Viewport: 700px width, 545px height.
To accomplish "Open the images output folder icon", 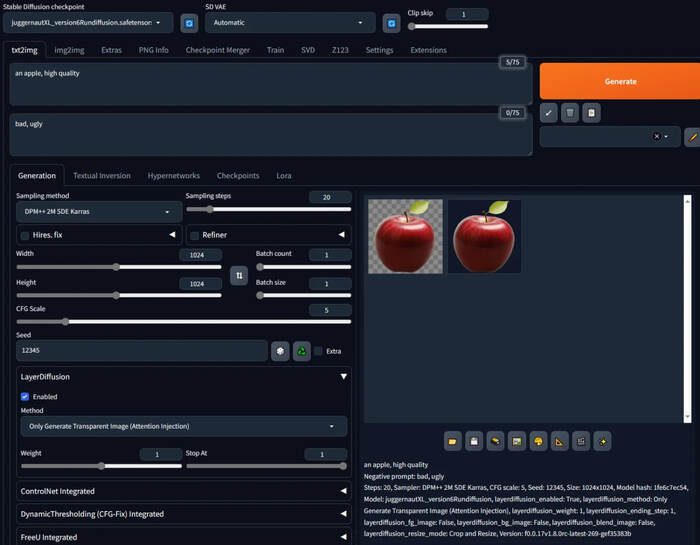I will pyautogui.click(x=452, y=441).
